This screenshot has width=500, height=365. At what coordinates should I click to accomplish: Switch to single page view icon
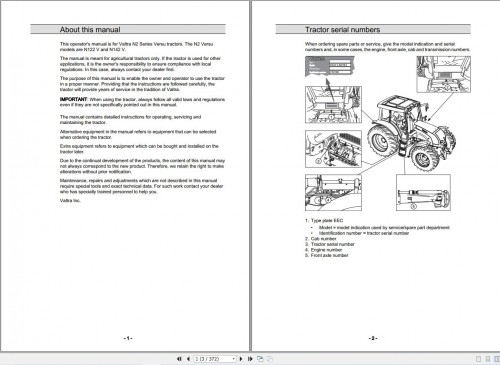478,359
